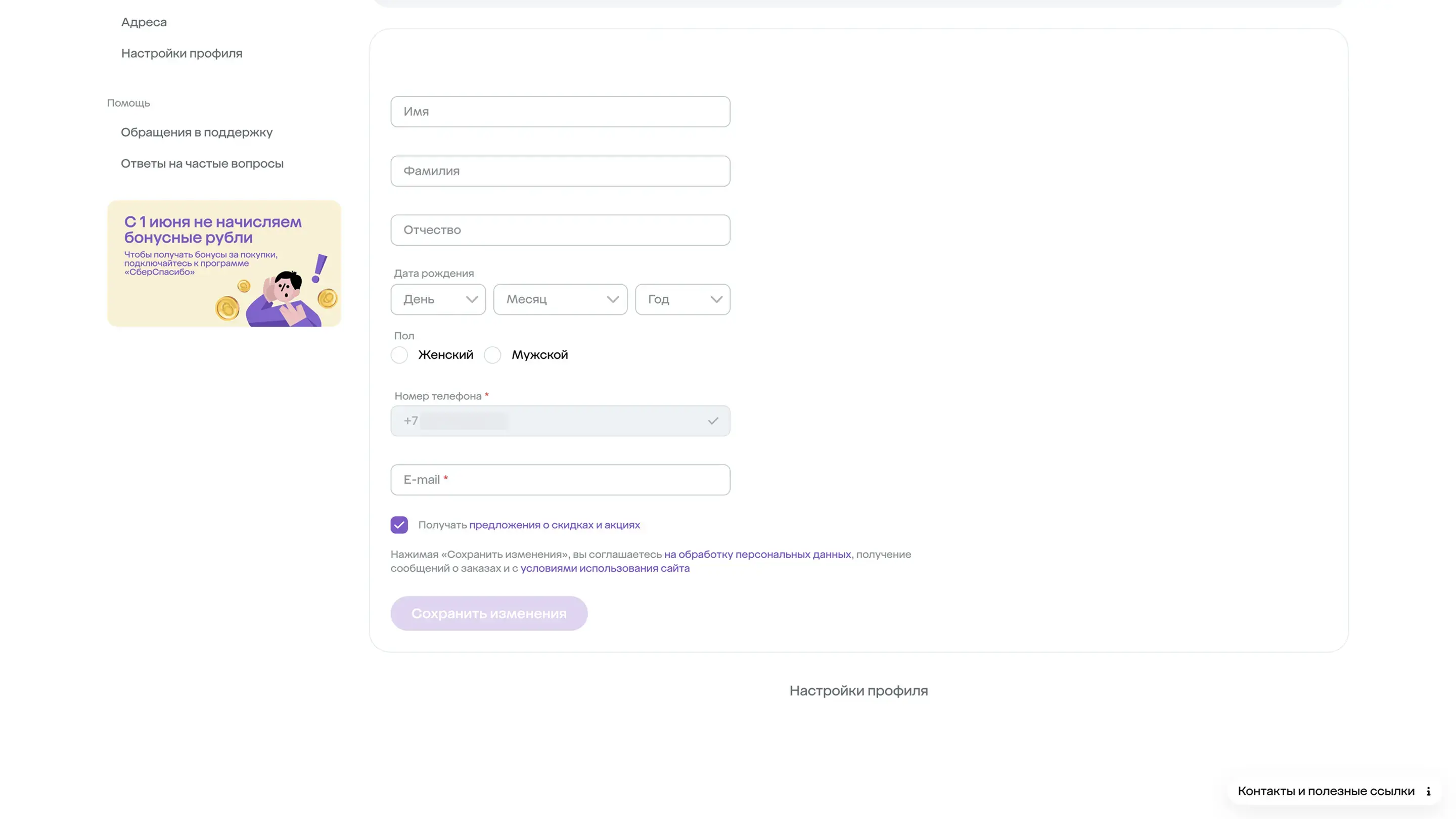
Task: Click into the E-mail field
Action: point(560,480)
